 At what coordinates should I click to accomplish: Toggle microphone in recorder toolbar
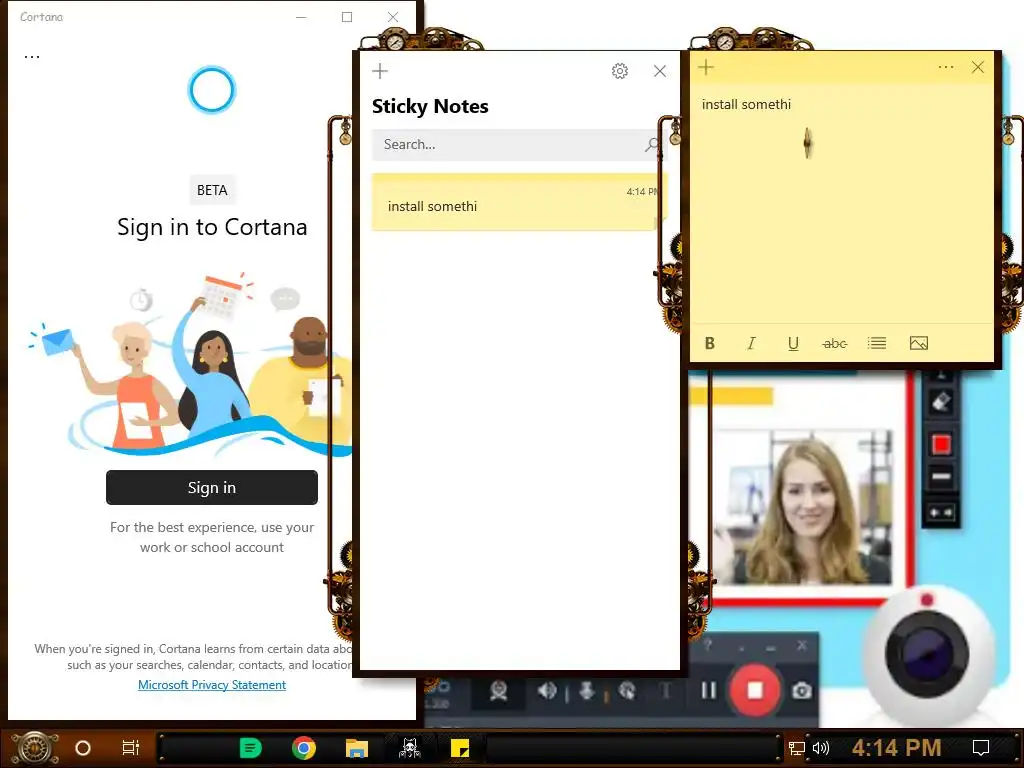(x=586, y=690)
